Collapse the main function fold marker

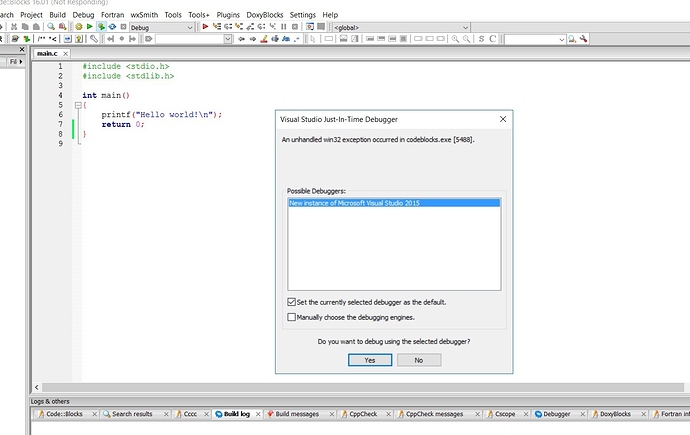[78, 105]
